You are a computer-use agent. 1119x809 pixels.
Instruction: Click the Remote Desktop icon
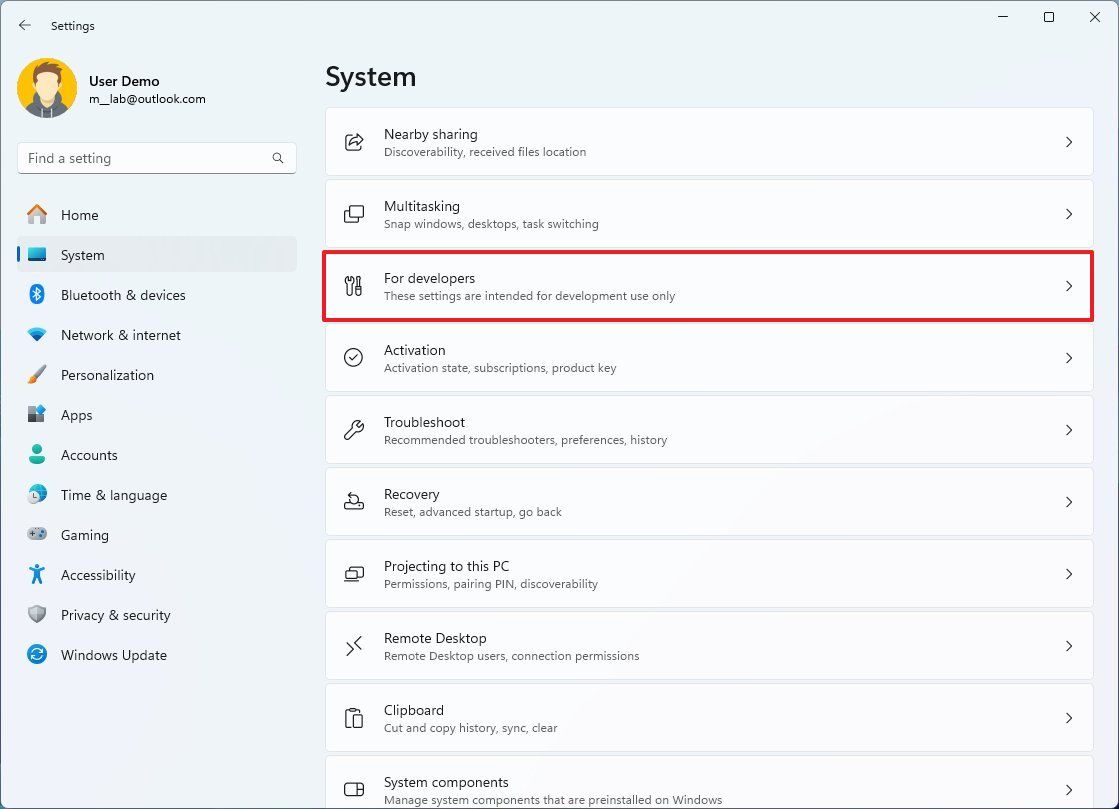pyautogui.click(x=354, y=646)
